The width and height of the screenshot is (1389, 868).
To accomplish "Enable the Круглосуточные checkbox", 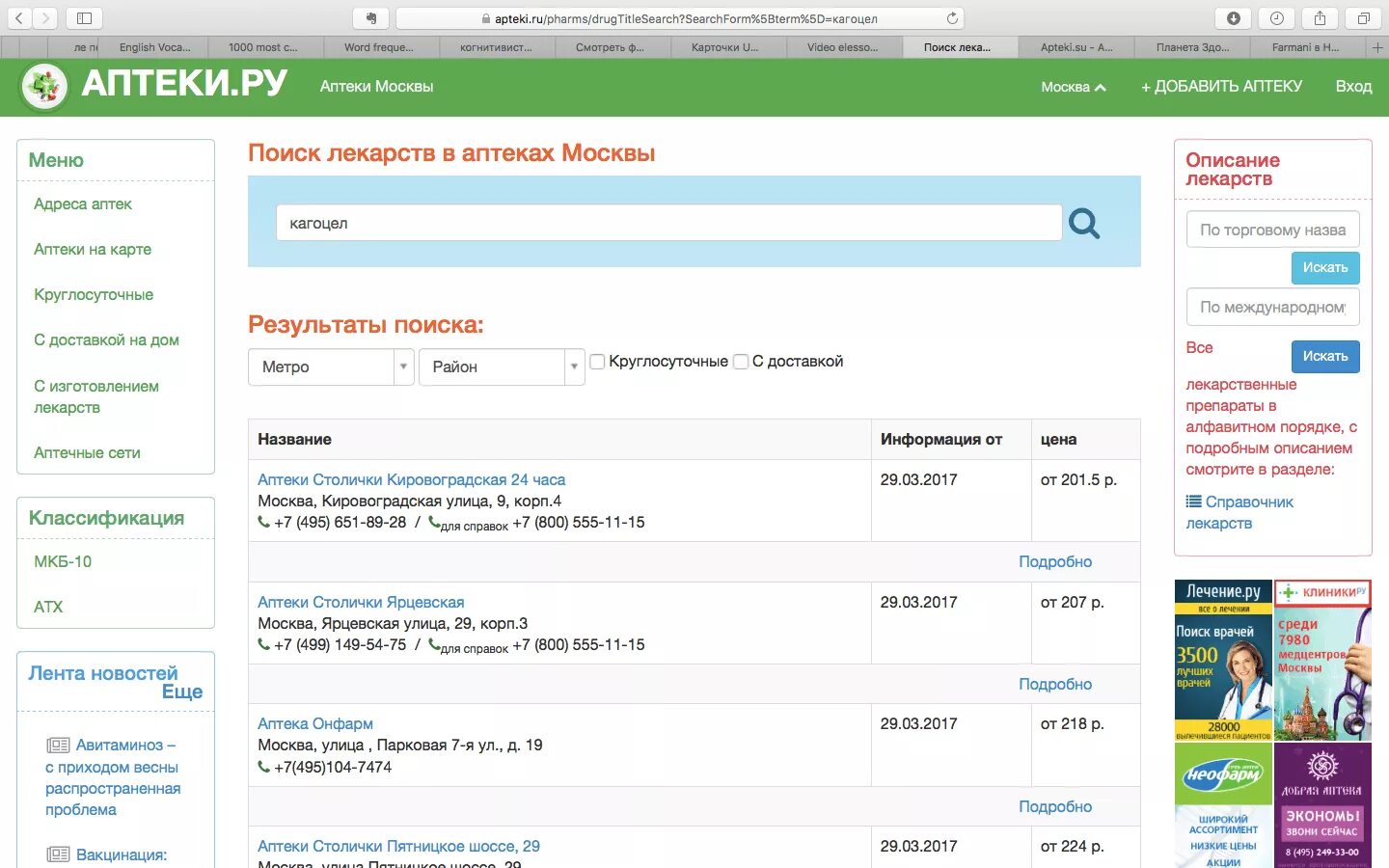I will [597, 362].
